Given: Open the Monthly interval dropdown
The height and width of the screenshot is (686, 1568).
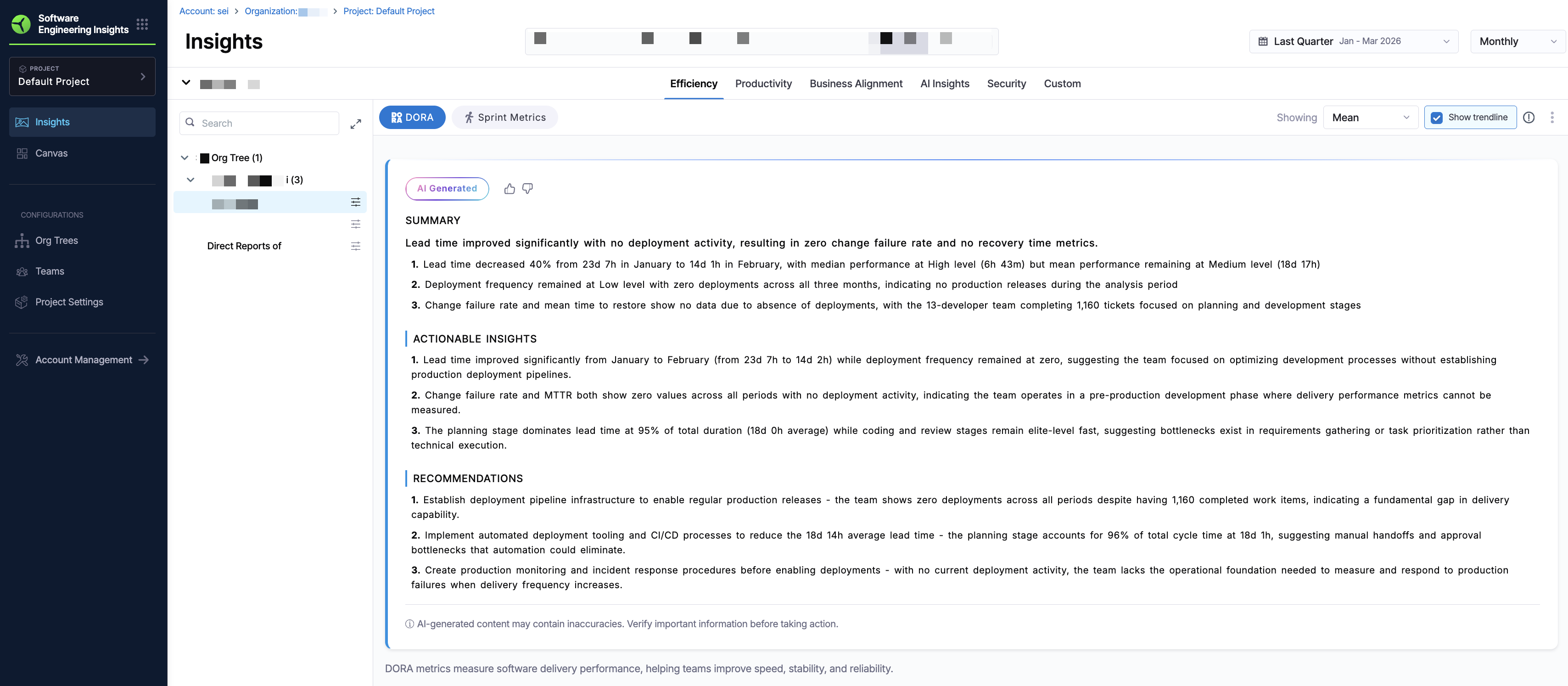Looking at the screenshot, I should [x=1517, y=41].
